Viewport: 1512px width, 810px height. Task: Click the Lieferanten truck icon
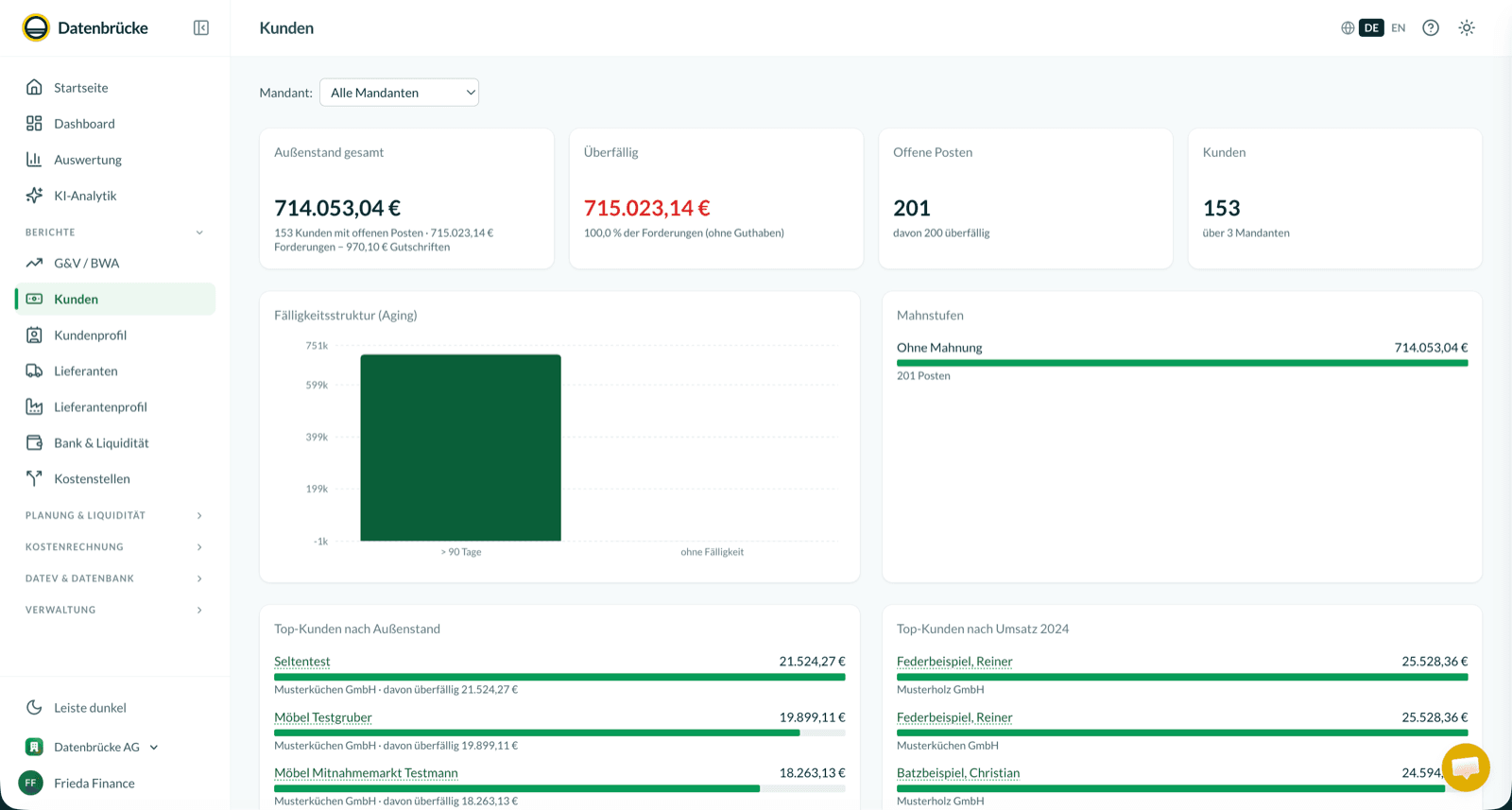34,371
